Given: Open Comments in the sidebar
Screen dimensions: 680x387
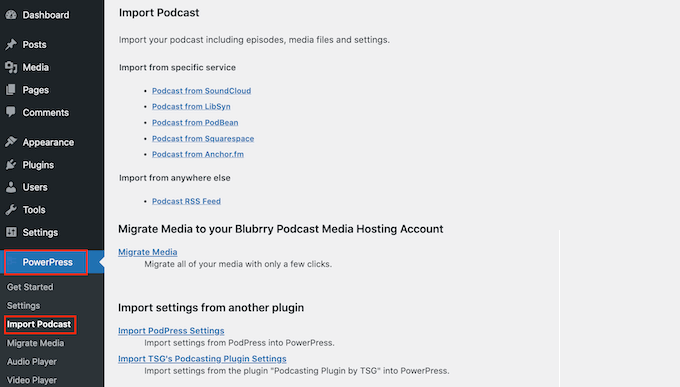Looking at the screenshot, I should [46, 113].
